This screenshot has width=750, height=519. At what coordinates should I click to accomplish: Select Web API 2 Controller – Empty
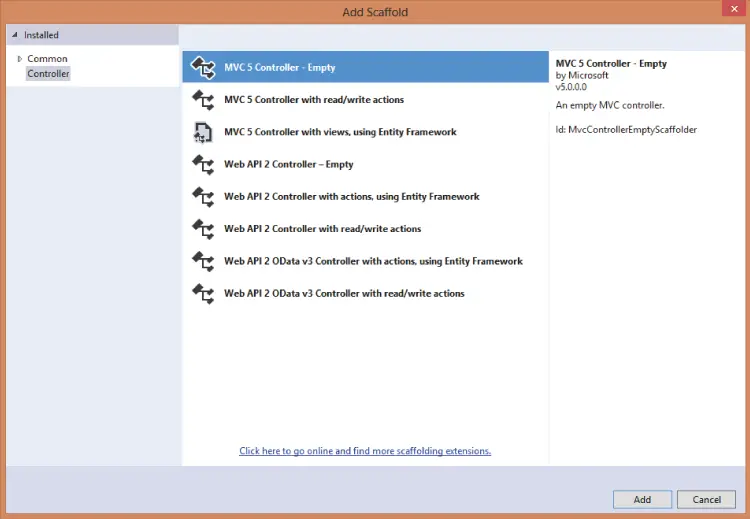[365, 164]
